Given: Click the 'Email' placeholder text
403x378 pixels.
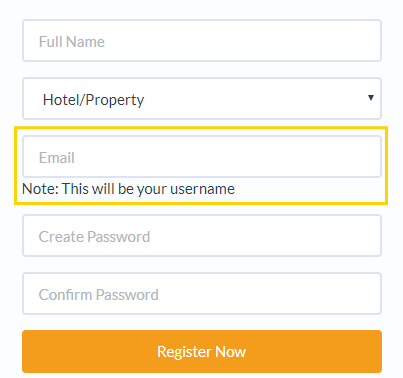Looking at the screenshot, I should [57, 158].
